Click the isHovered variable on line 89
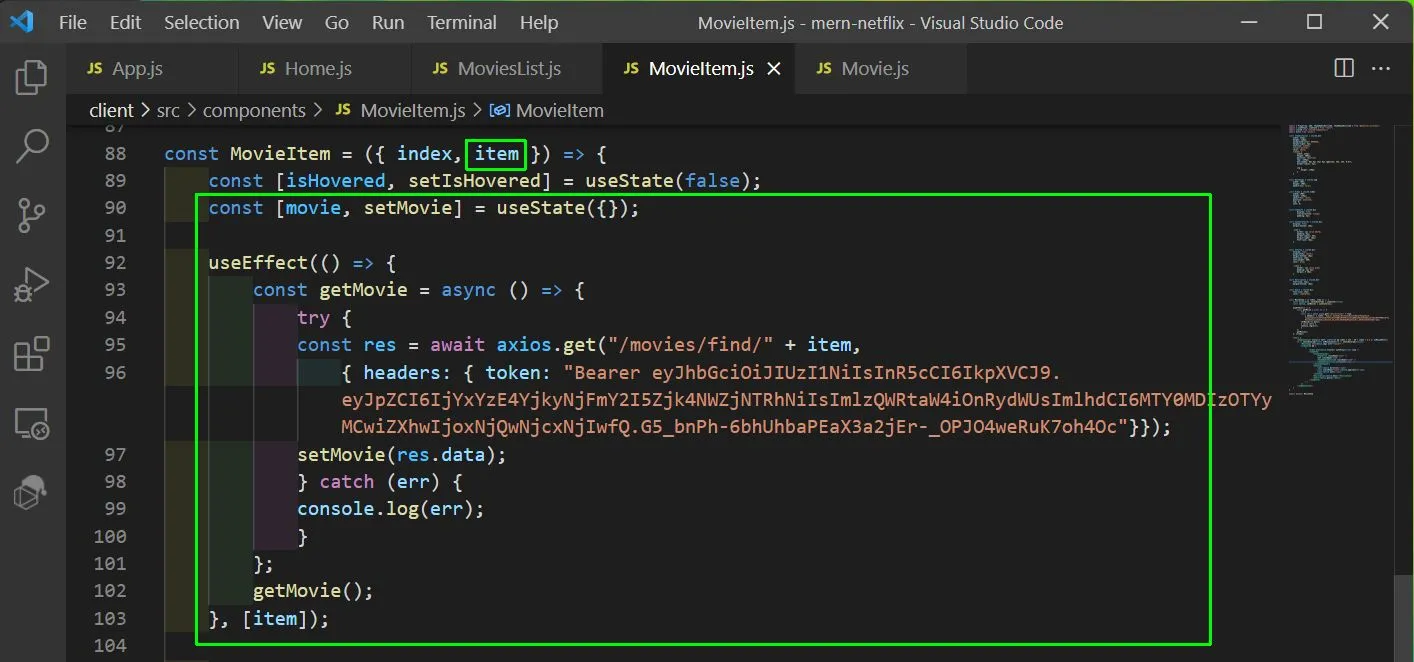 pyautogui.click(x=336, y=181)
